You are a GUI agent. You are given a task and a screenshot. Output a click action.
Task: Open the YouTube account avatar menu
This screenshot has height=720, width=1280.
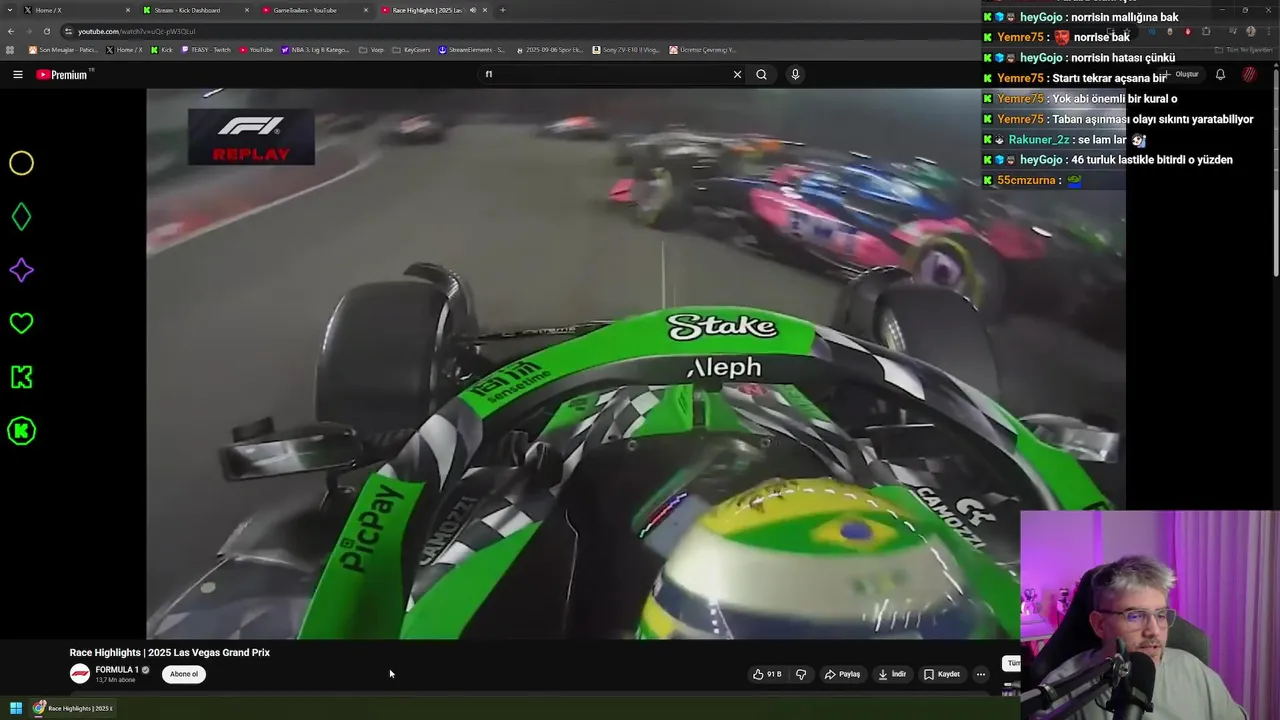pos(1250,74)
